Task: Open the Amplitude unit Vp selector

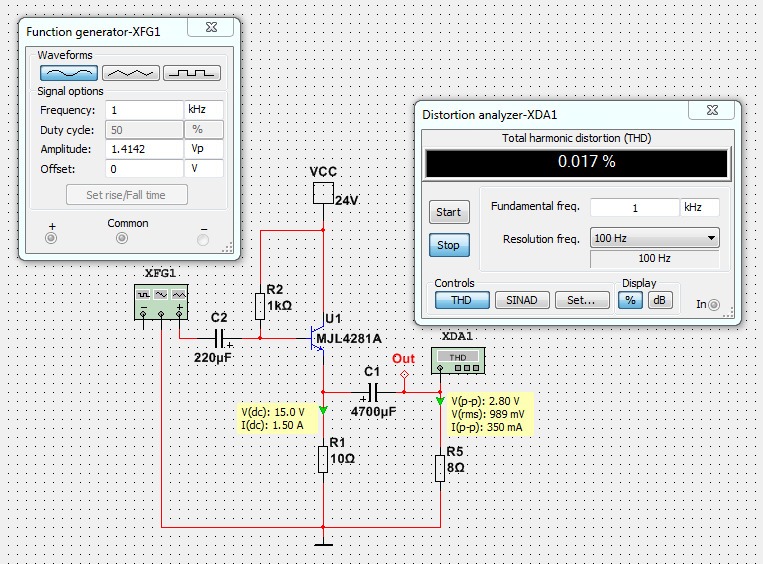Action: coord(203,149)
